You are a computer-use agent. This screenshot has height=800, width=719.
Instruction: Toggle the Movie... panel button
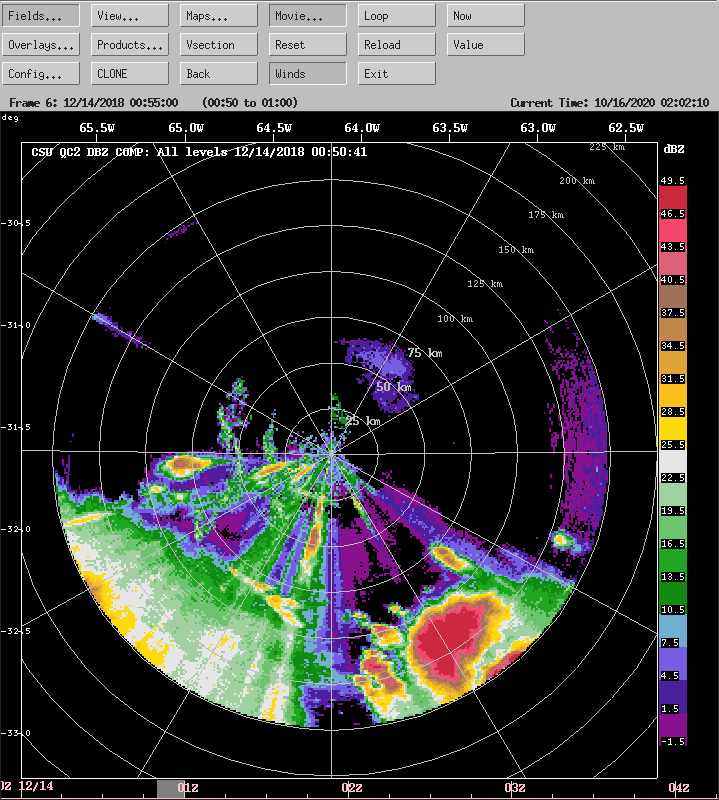coord(308,16)
